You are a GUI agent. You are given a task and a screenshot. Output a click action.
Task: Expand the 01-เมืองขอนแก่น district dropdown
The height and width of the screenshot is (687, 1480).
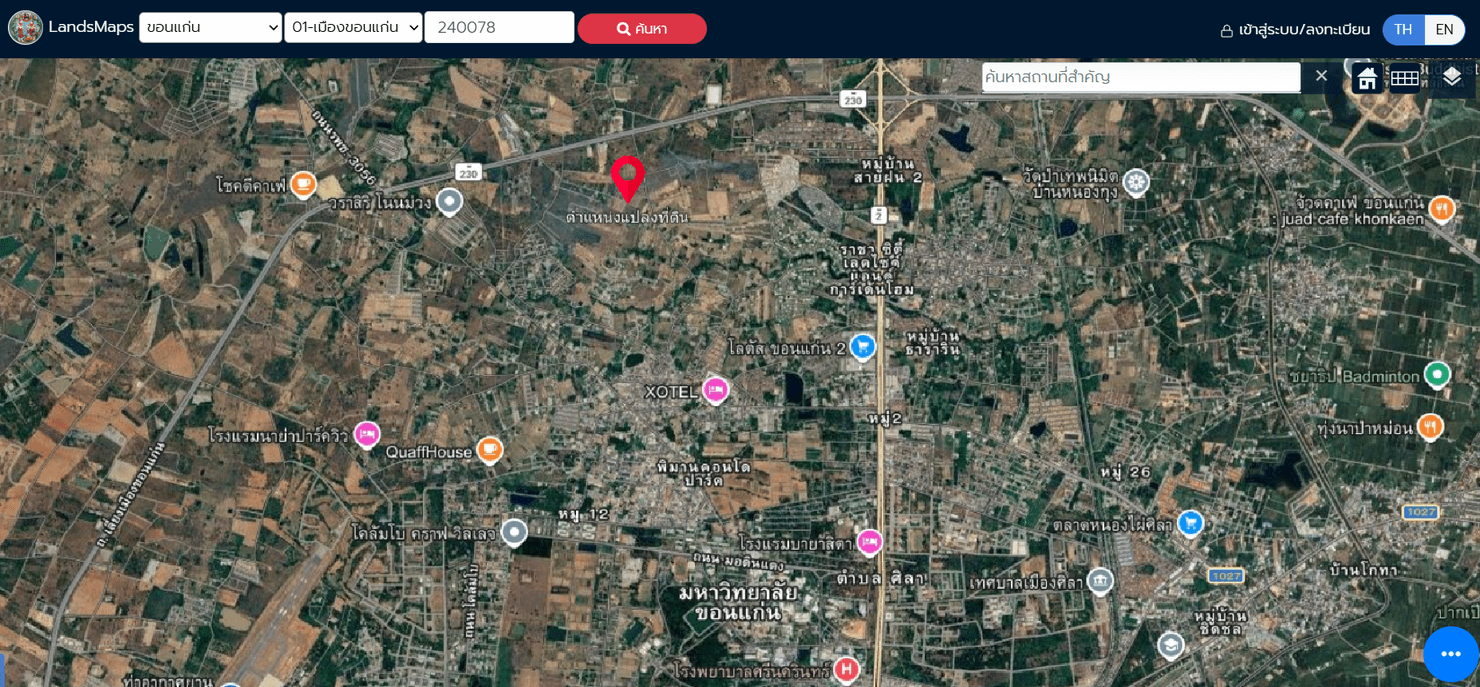(x=354, y=28)
